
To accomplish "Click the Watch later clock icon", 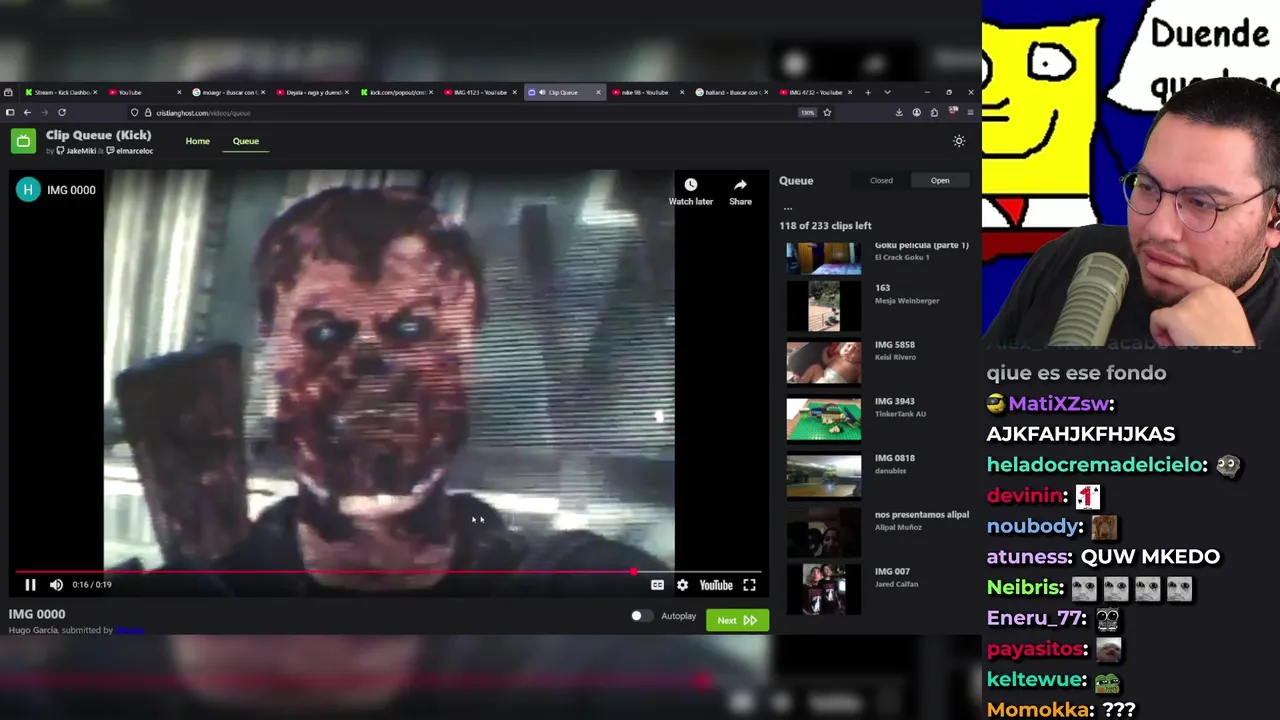I will (x=690, y=185).
